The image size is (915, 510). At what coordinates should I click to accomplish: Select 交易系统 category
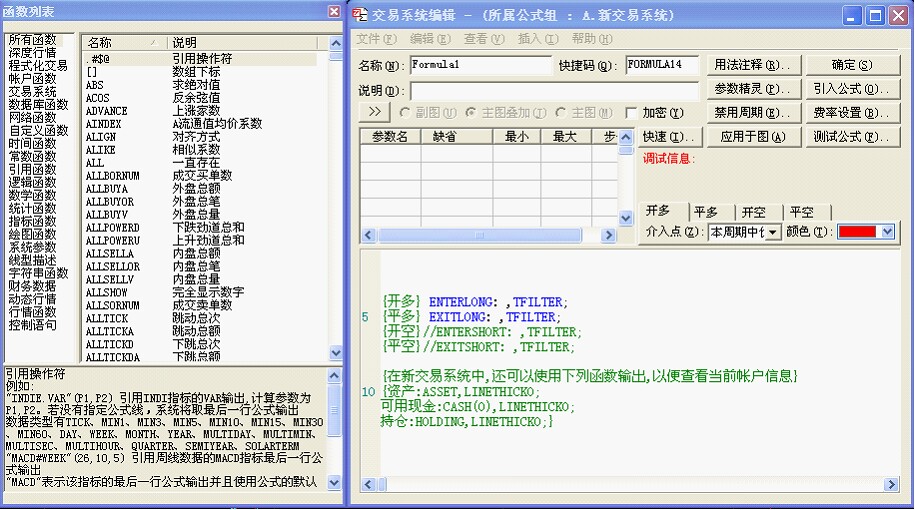(x=33, y=92)
